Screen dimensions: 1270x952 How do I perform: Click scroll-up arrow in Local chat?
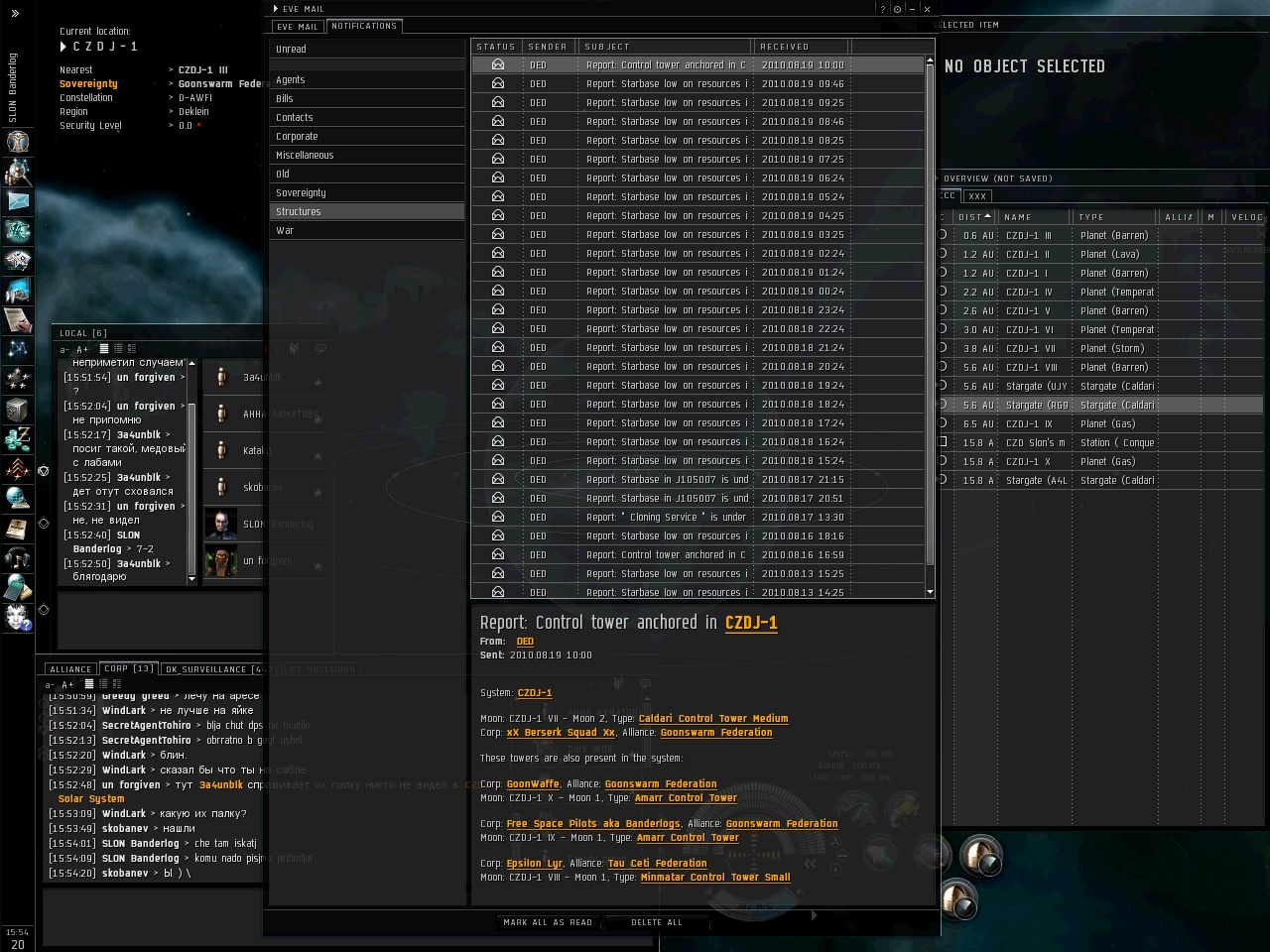(x=191, y=364)
